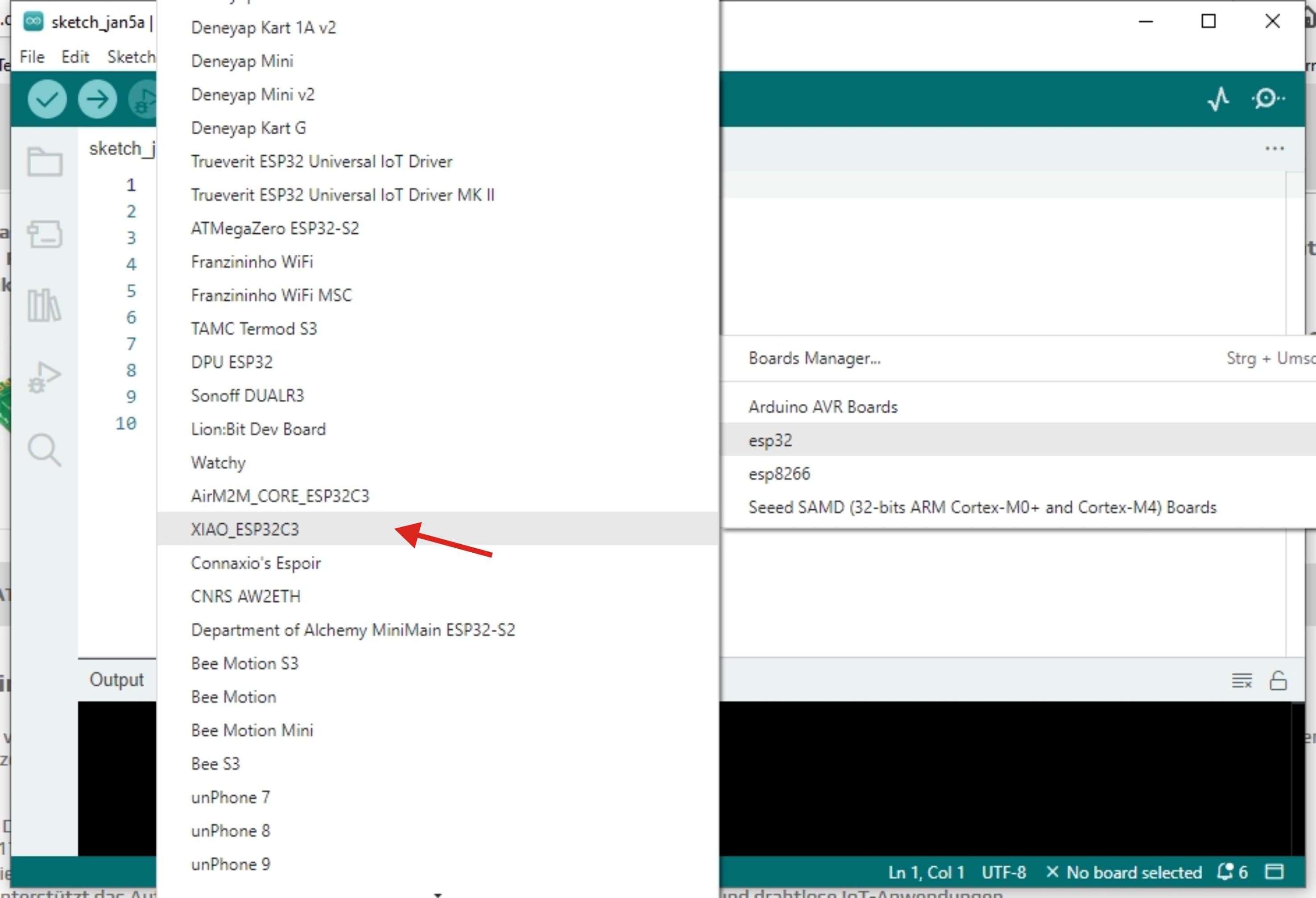
Task: Select XIAO_ESP32C3 from the board list
Action: click(244, 530)
